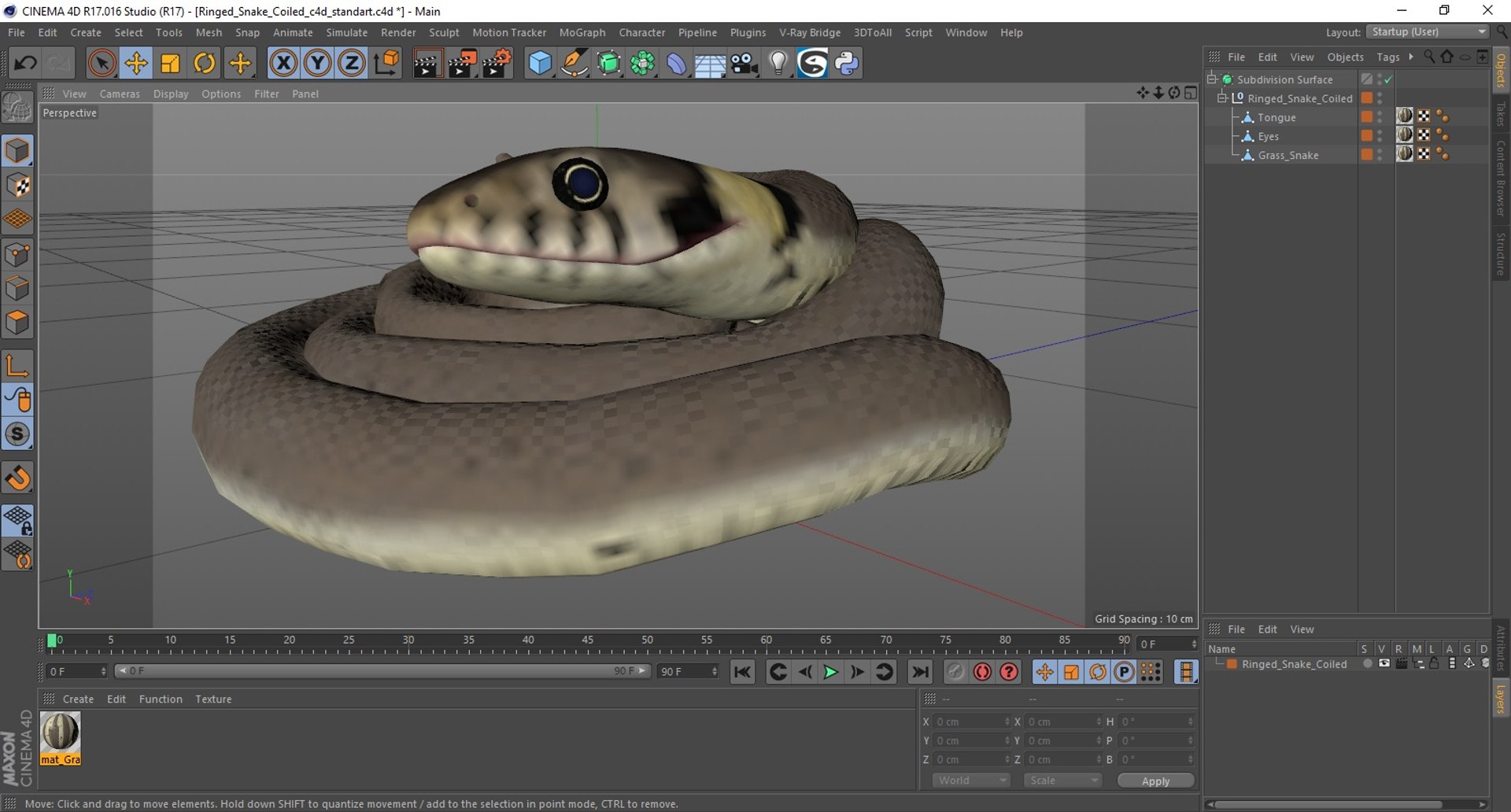Viewport: 1511px width, 812px height.
Task: Switch to the Content Browser tab
Action: tap(1501, 179)
